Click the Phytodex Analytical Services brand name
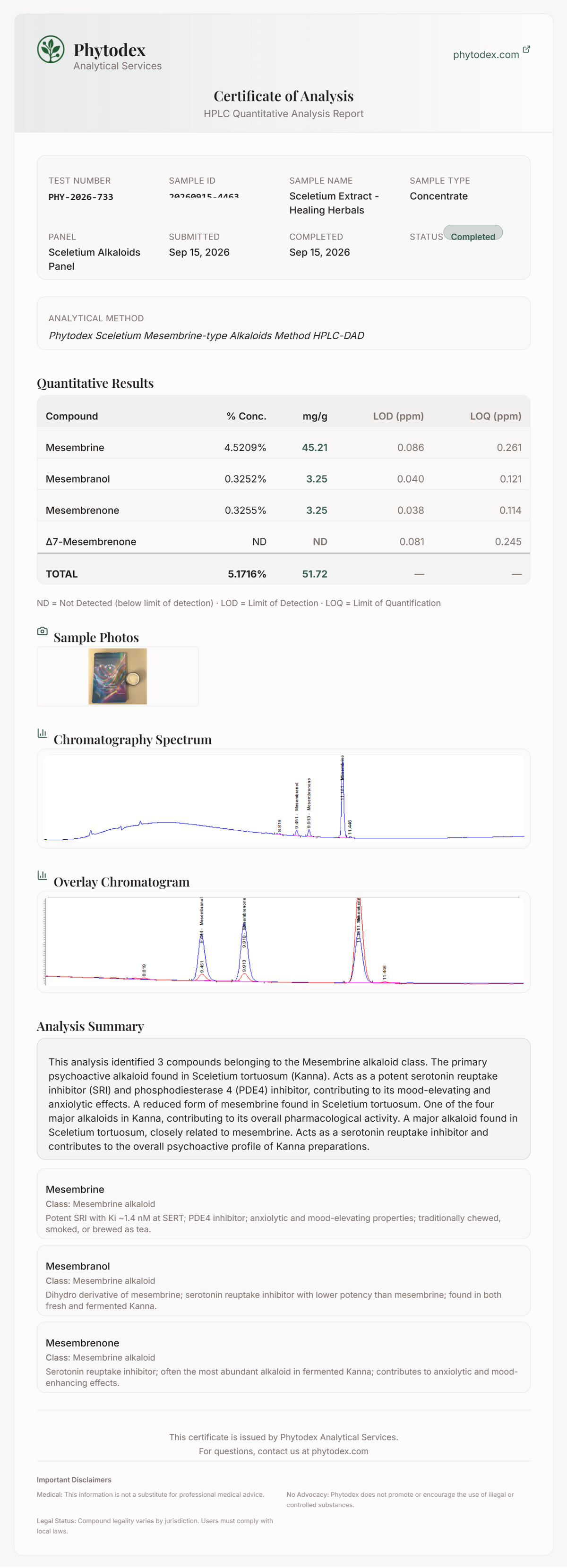The image size is (567, 1568). [118, 56]
